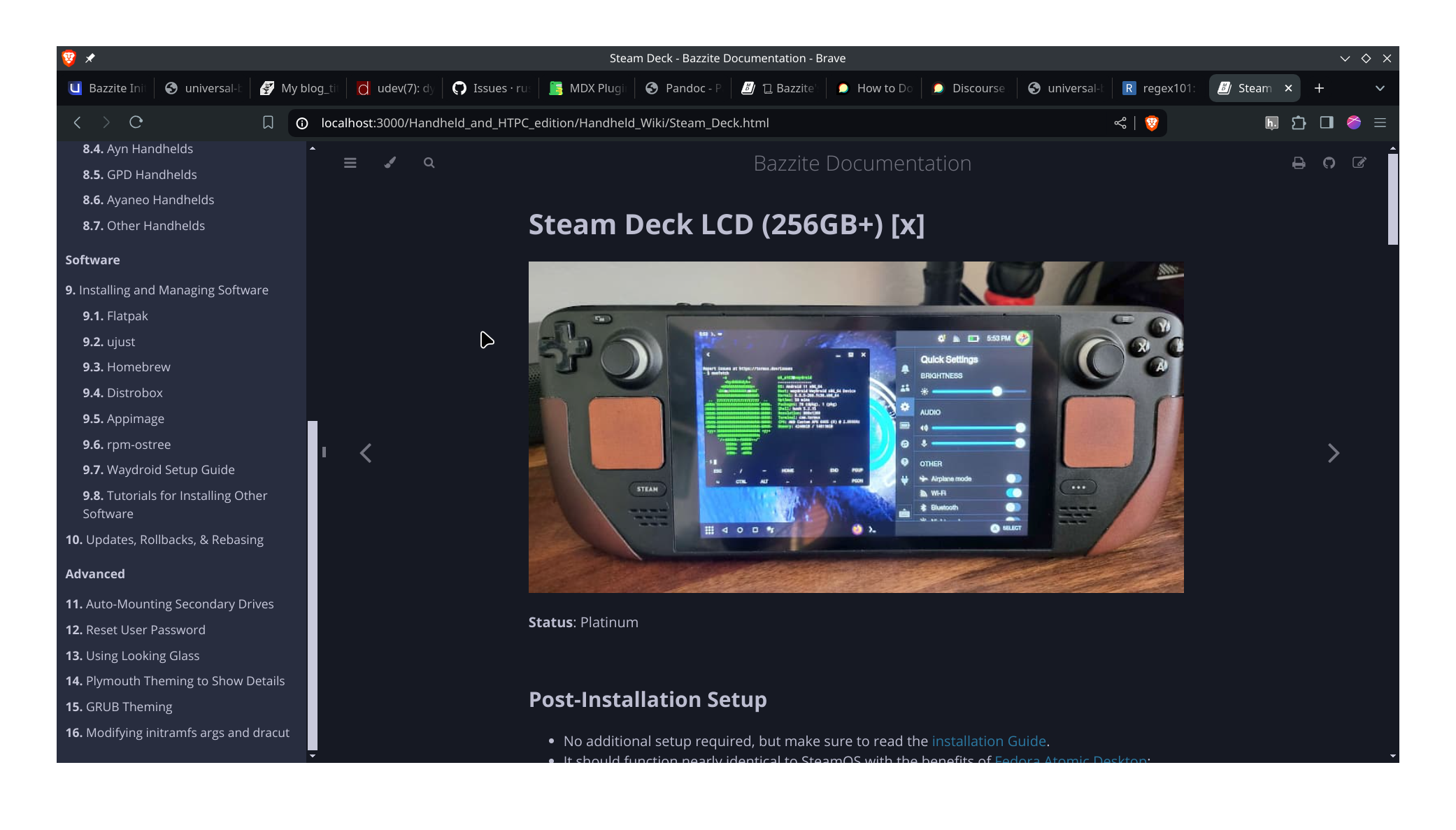This screenshot has height=830, width=1456.
Task: Toggle the Brave sidebar panel button
Action: pos(1327,123)
